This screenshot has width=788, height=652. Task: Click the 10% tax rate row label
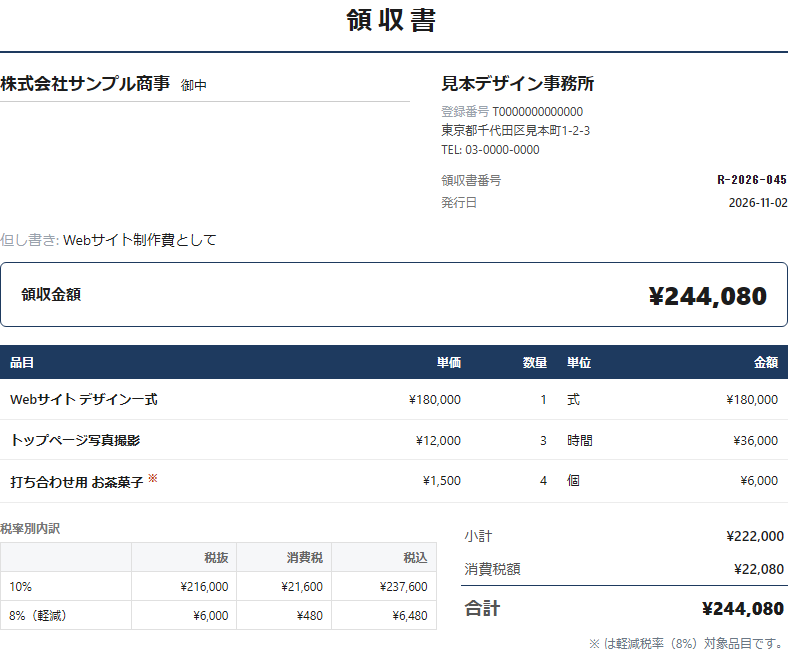pos(20,587)
